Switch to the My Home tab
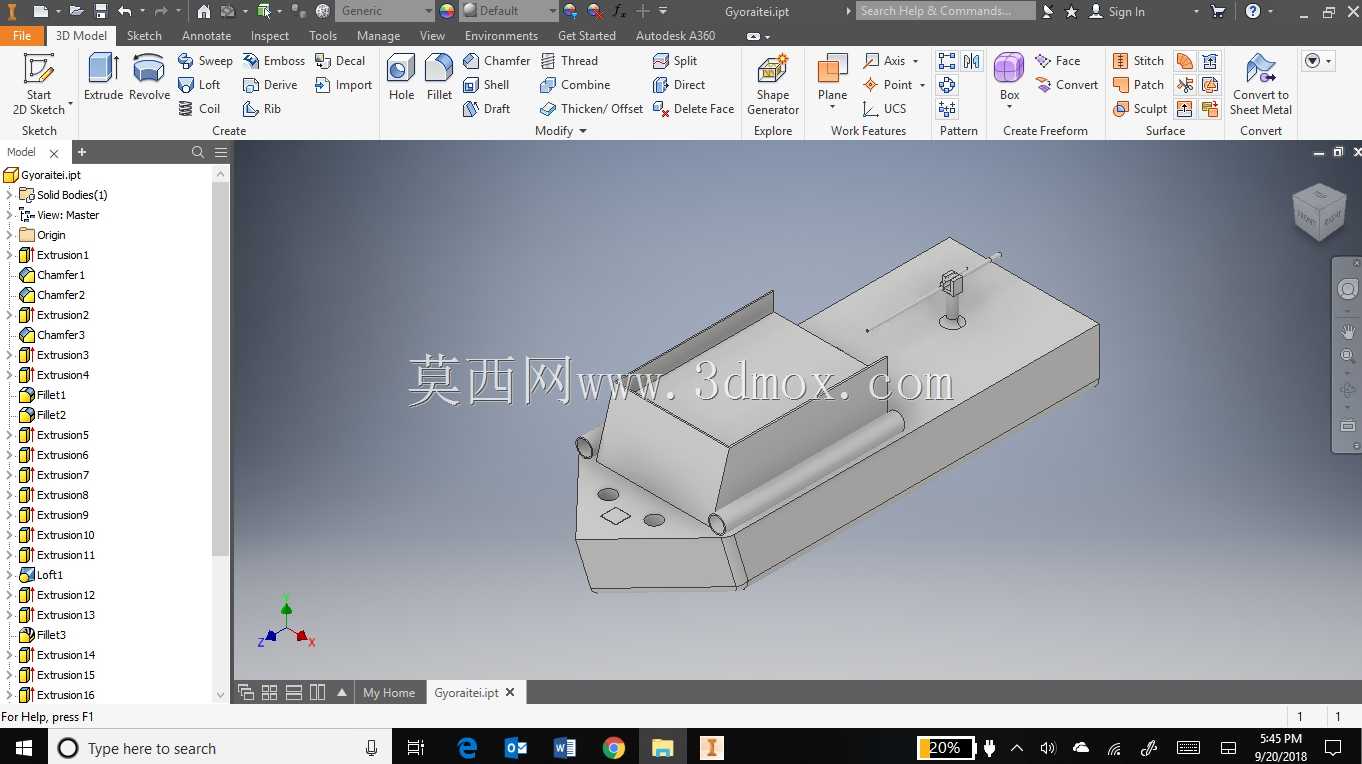The width and height of the screenshot is (1362, 764). tap(389, 692)
